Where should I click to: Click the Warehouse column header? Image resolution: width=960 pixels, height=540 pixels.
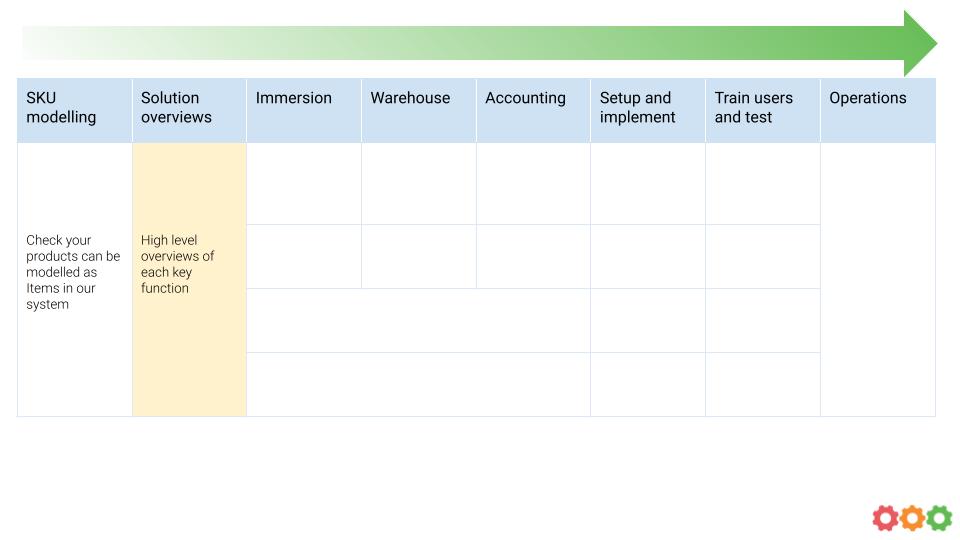419,111
